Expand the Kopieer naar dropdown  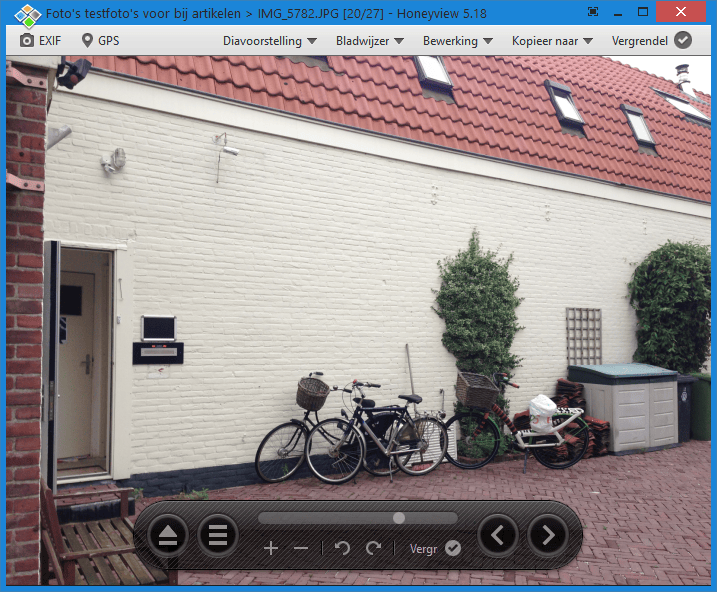pyautogui.click(x=552, y=41)
